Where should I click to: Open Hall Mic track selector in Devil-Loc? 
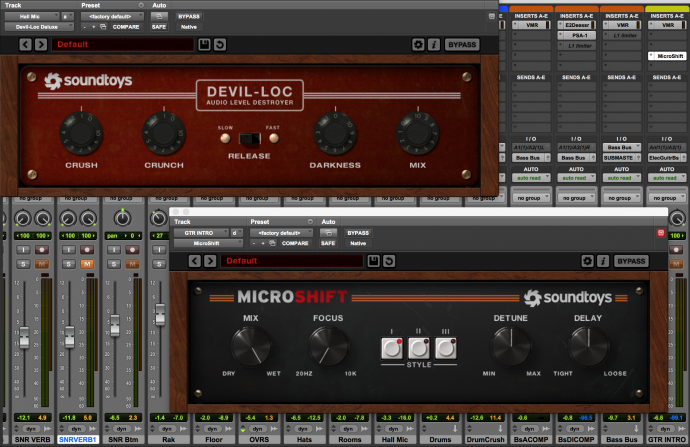coord(32,16)
